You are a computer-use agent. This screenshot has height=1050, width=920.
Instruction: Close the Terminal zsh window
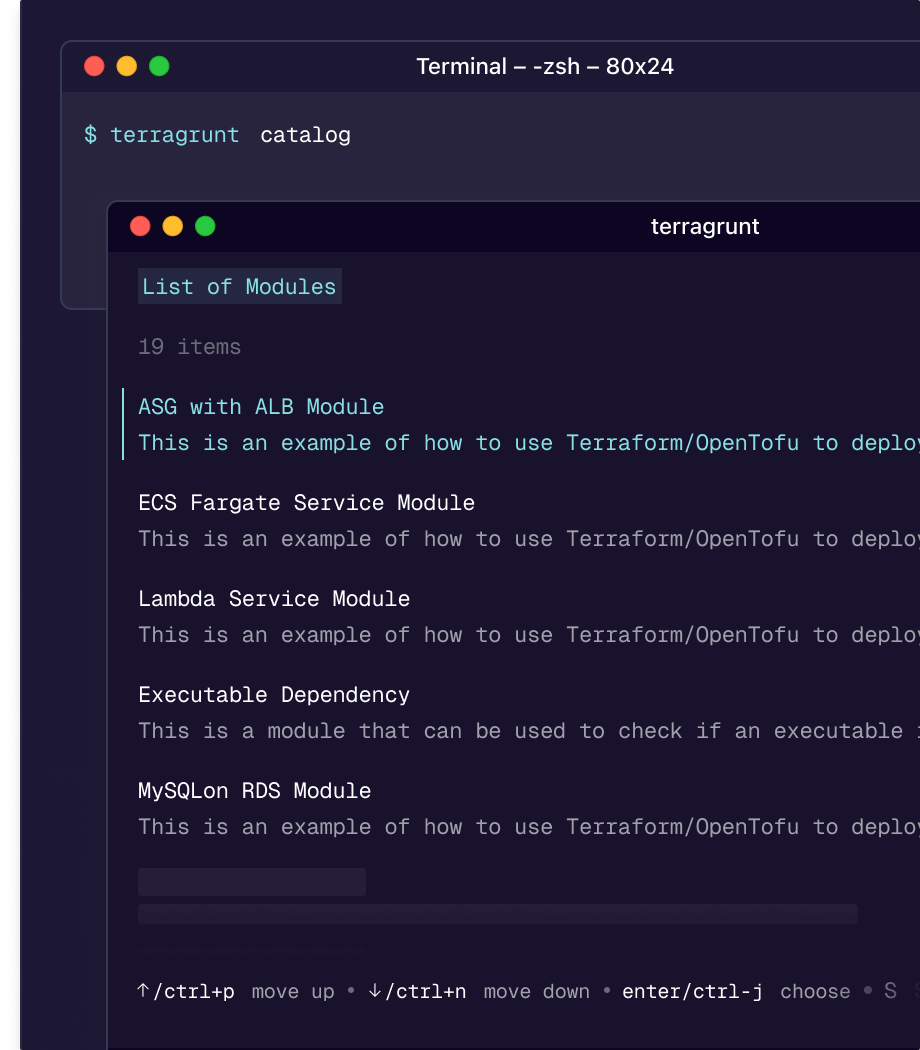pyautogui.click(x=94, y=66)
